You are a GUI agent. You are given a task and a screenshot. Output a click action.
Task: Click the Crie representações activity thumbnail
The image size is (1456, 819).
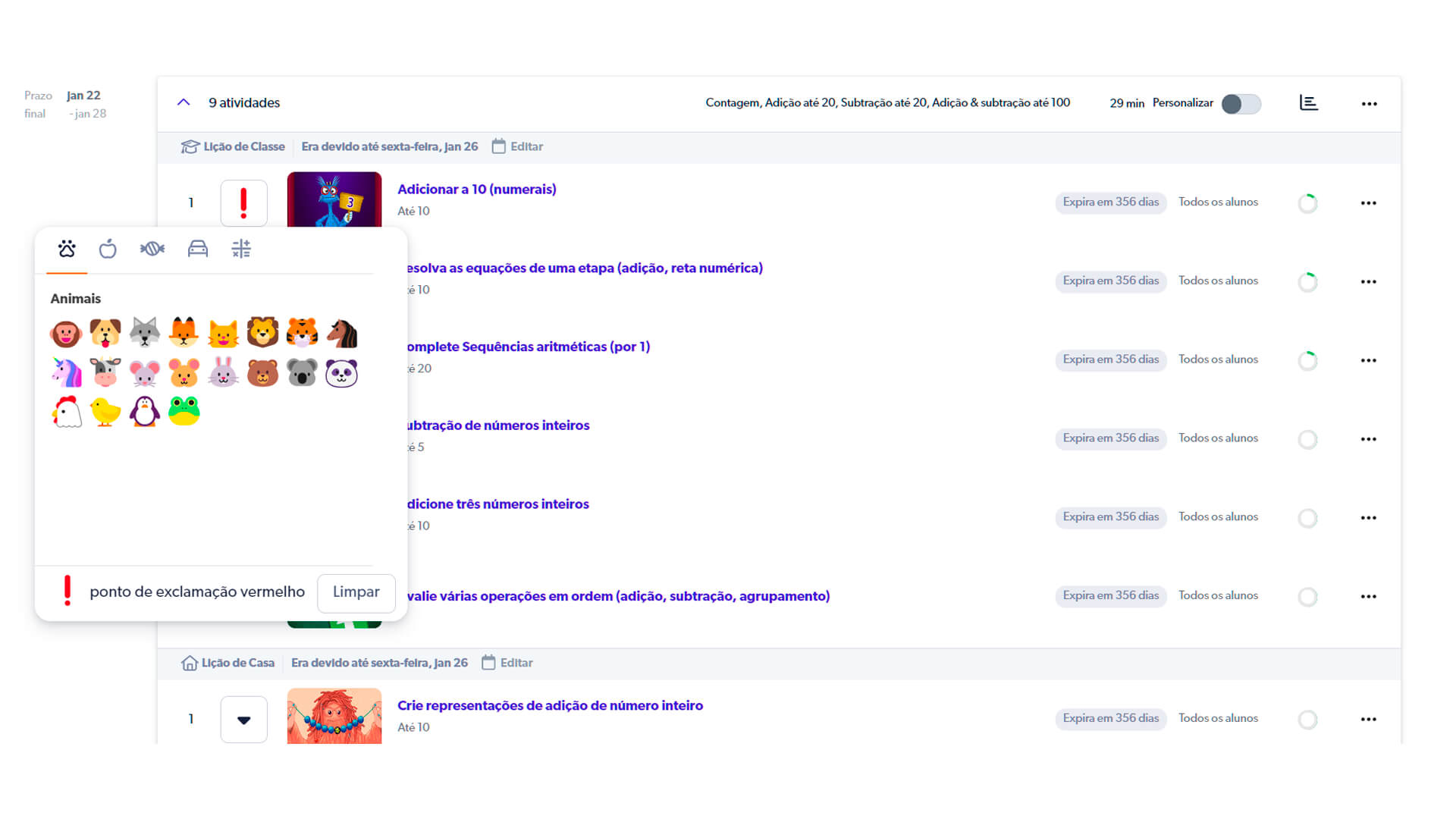pyautogui.click(x=334, y=716)
